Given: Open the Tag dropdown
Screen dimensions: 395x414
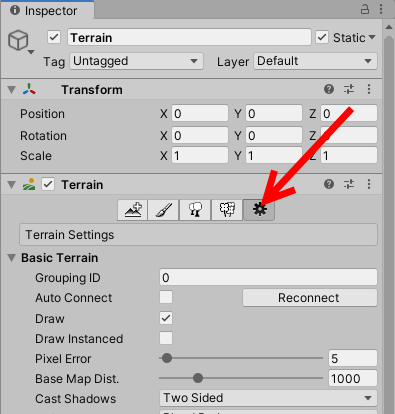Looking at the screenshot, I should [136, 61].
